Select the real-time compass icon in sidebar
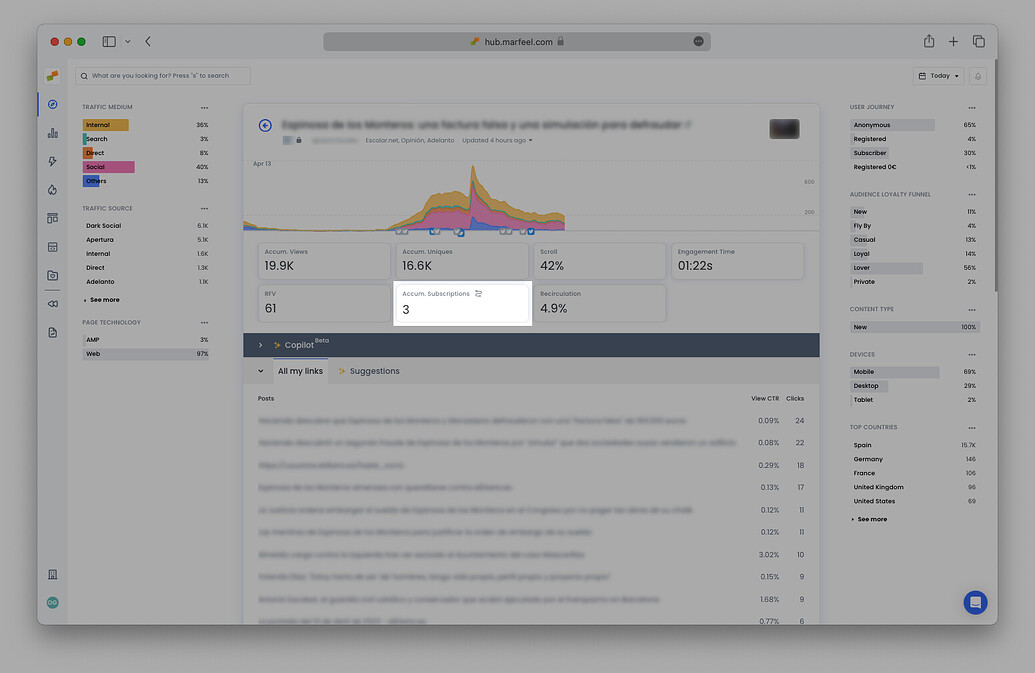1035x673 pixels. [x=52, y=104]
